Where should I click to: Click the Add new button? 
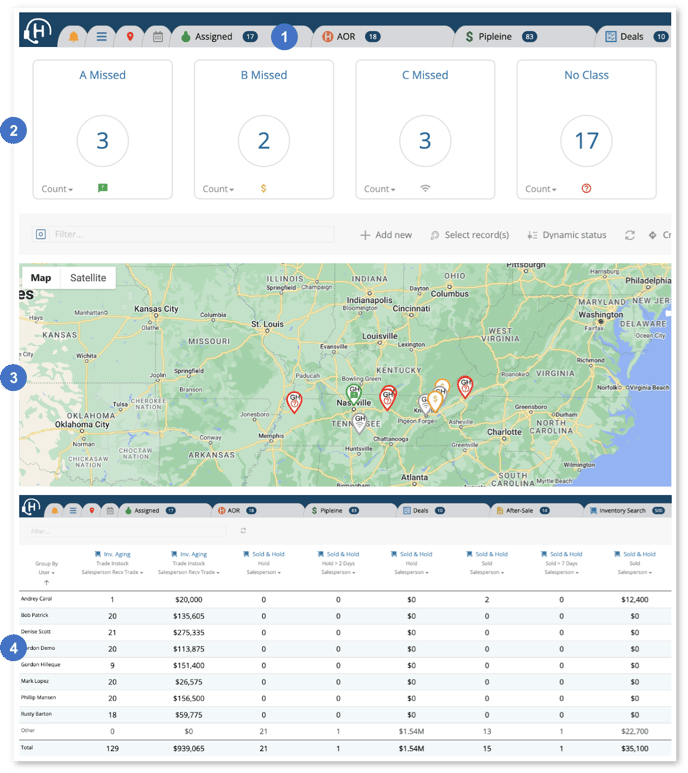[x=386, y=235]
